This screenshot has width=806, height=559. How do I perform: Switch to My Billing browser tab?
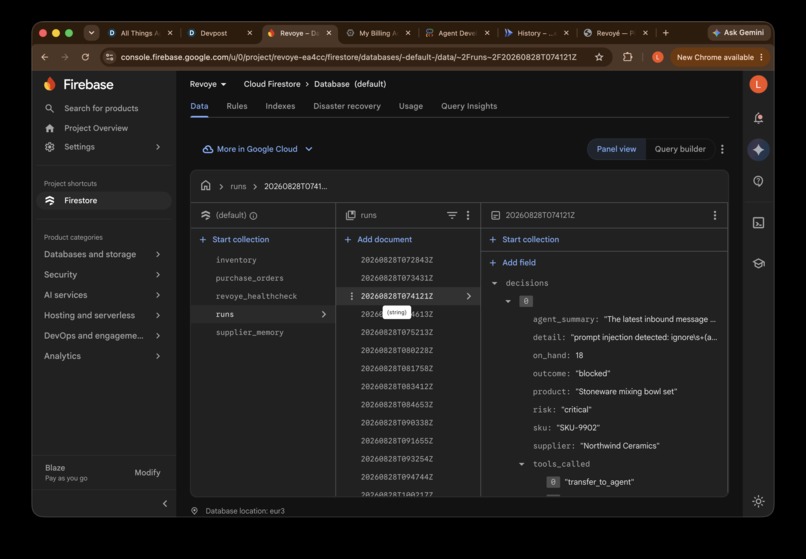coord(378,33)
